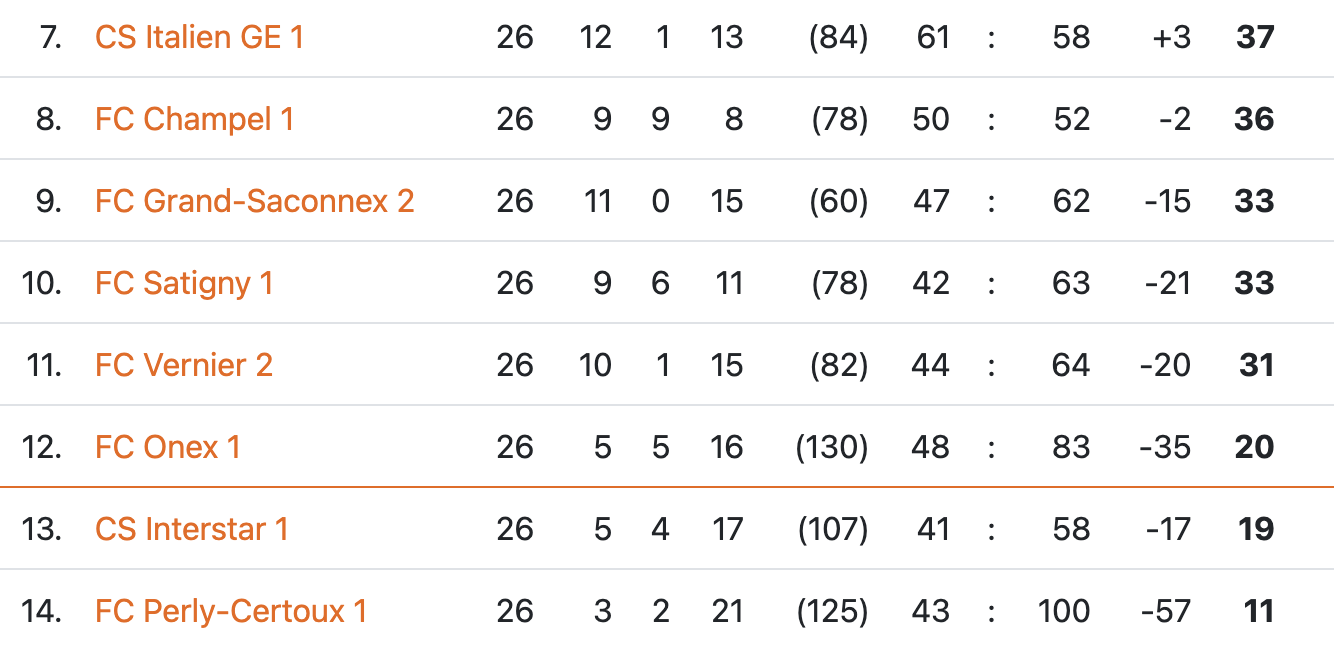Go to FC Satigny 1 team page
The width and height of the screenshot is (1334, 646).
click(x=184, y=283)
